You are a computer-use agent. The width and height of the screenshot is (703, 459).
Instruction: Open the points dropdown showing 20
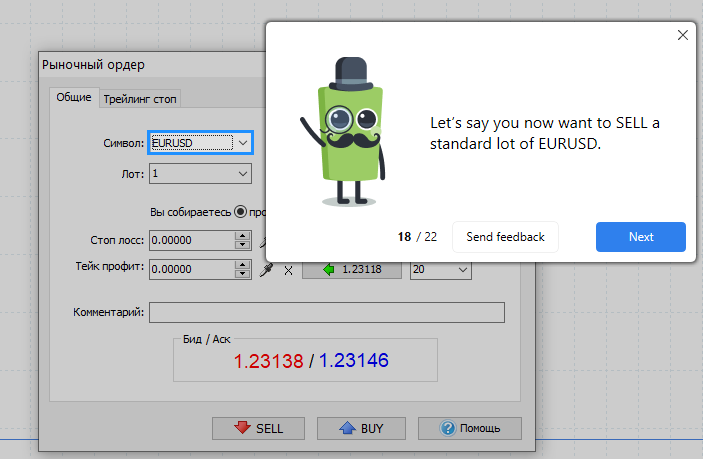461,269
